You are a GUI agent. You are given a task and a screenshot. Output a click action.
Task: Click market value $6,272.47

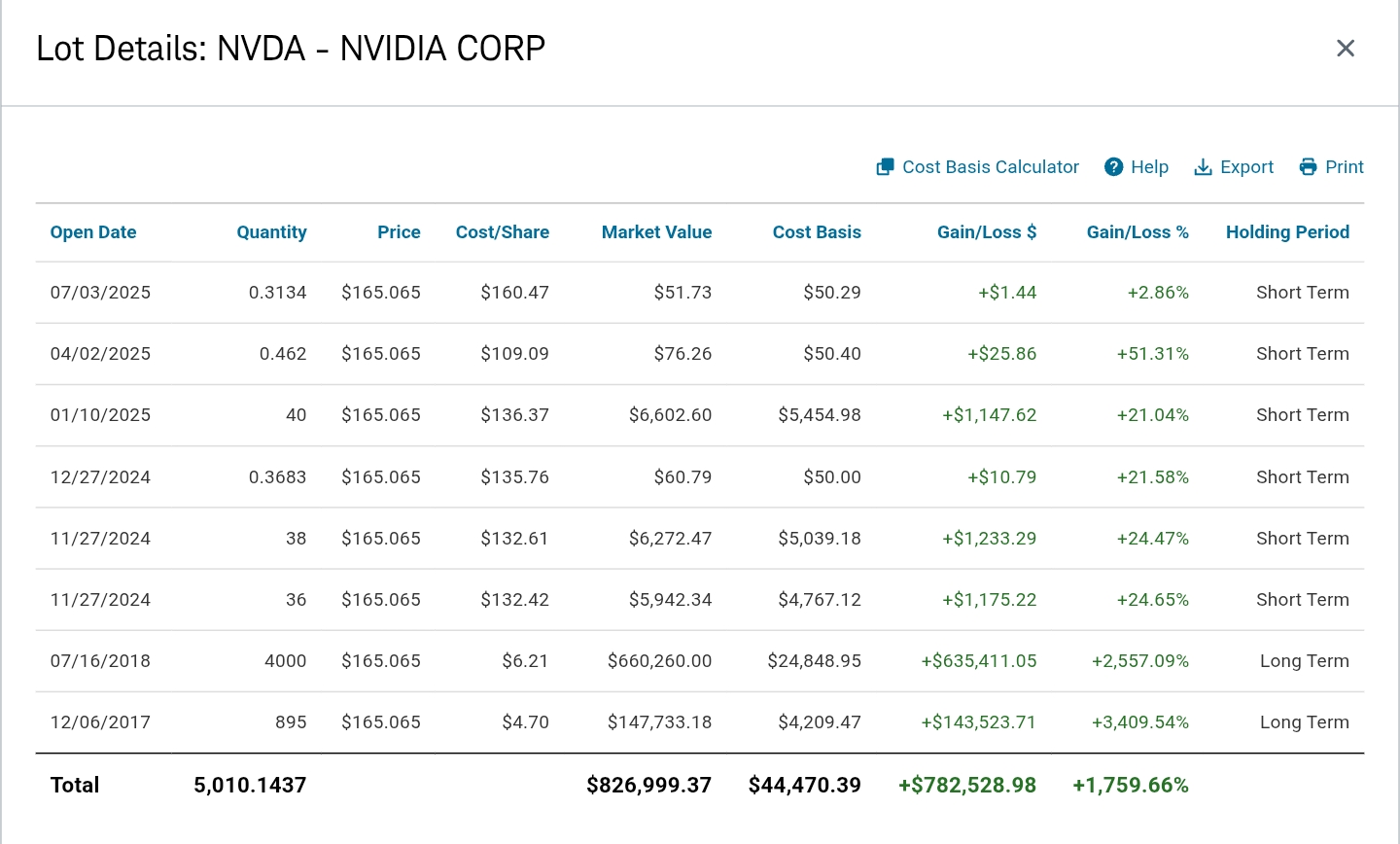[x=670, y=539]
